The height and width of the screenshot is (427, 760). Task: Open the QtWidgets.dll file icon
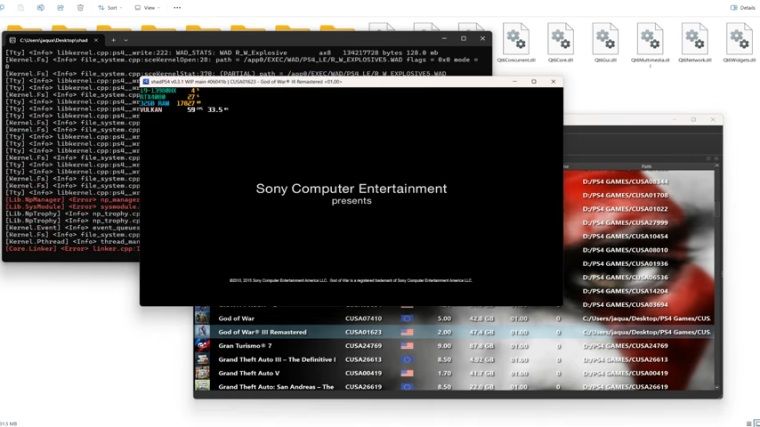tap(739, 41)
